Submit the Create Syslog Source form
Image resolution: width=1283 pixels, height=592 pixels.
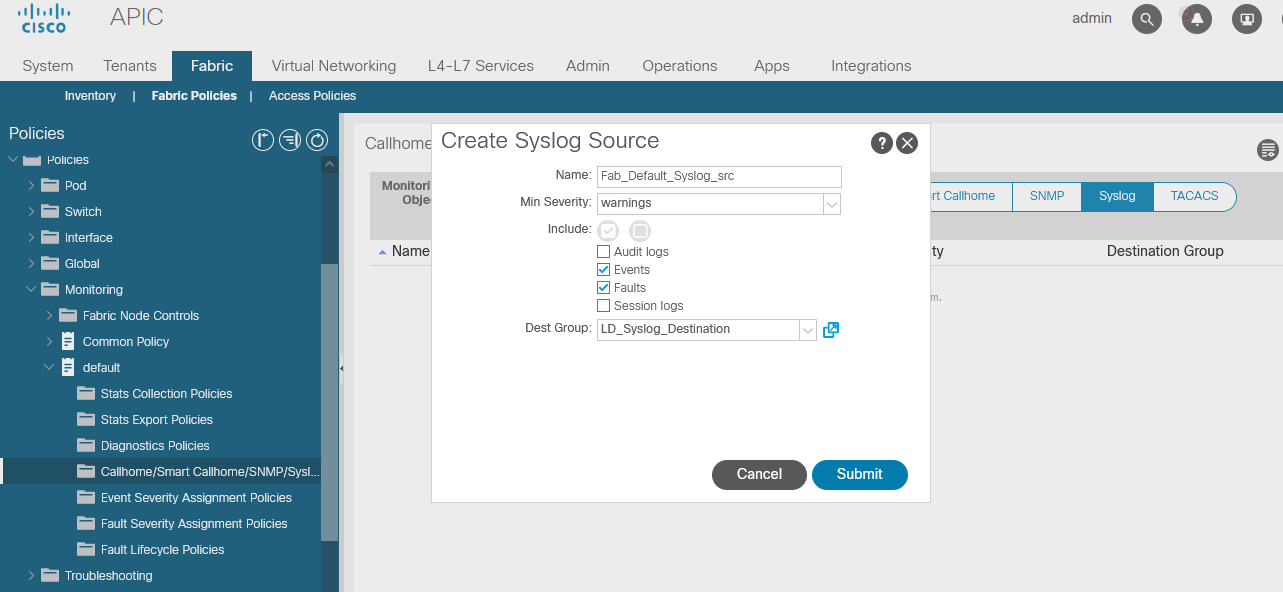[859, 474]
